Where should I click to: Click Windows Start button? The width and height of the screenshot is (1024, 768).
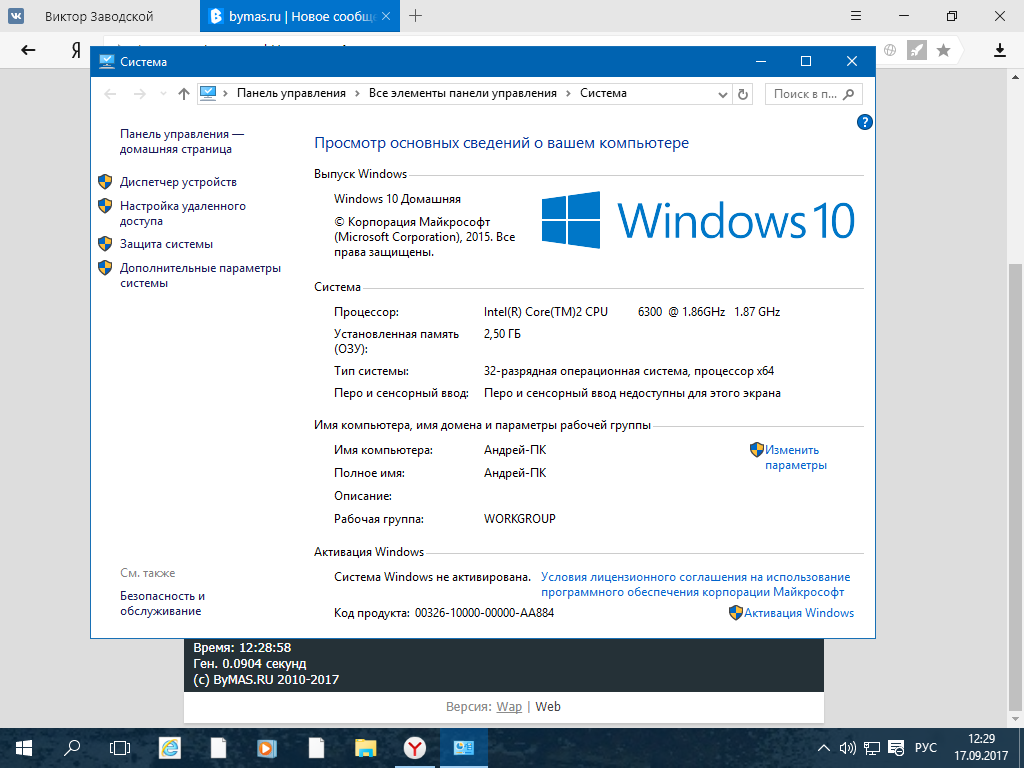coord(24,747)
